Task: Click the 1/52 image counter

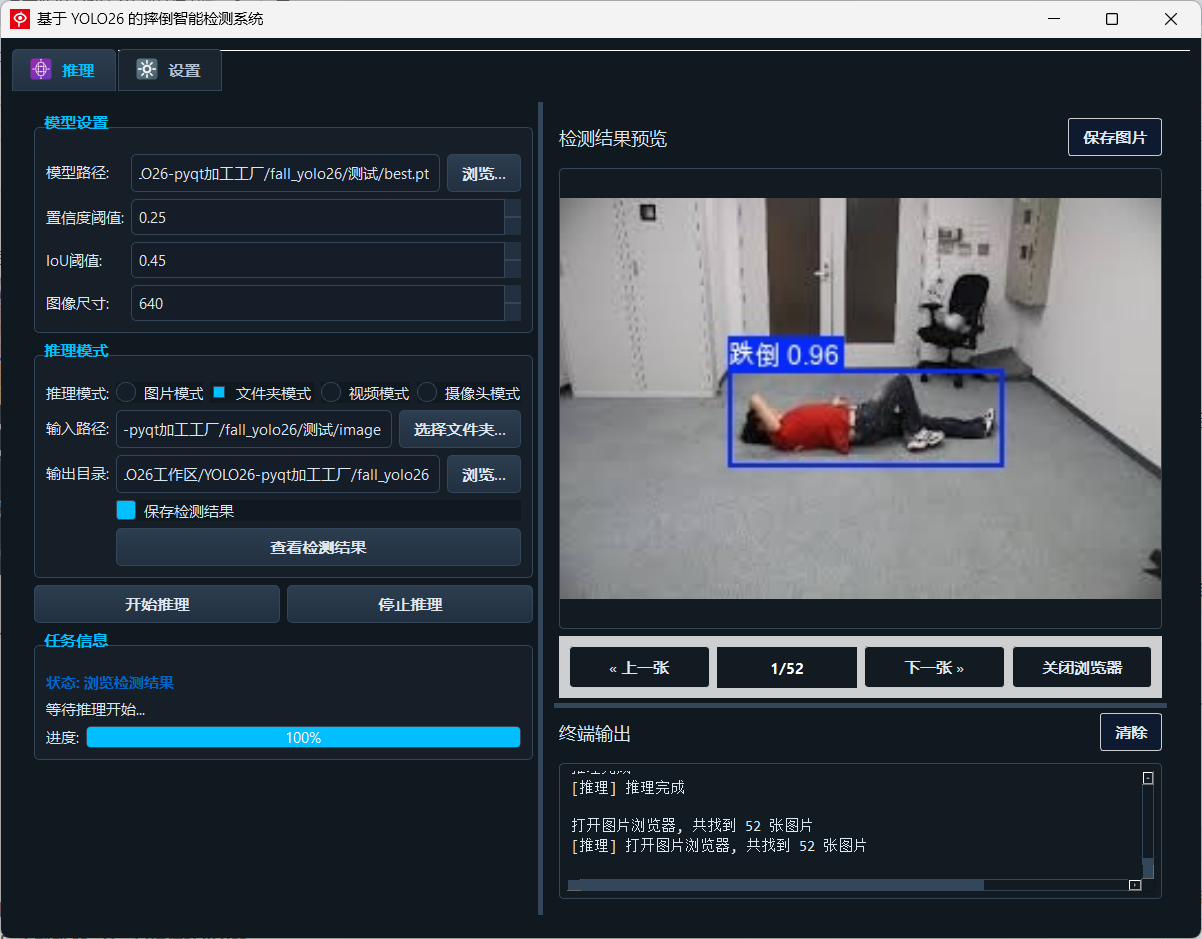Action: coord(787,667)
